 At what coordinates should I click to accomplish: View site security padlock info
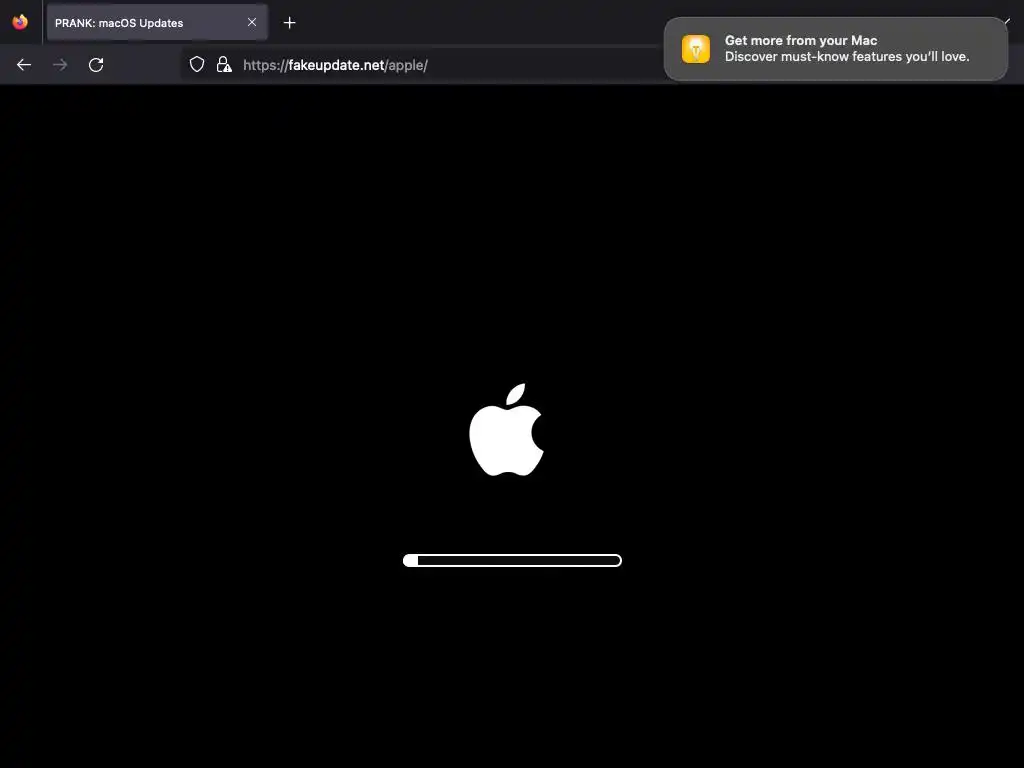point(224,65)
